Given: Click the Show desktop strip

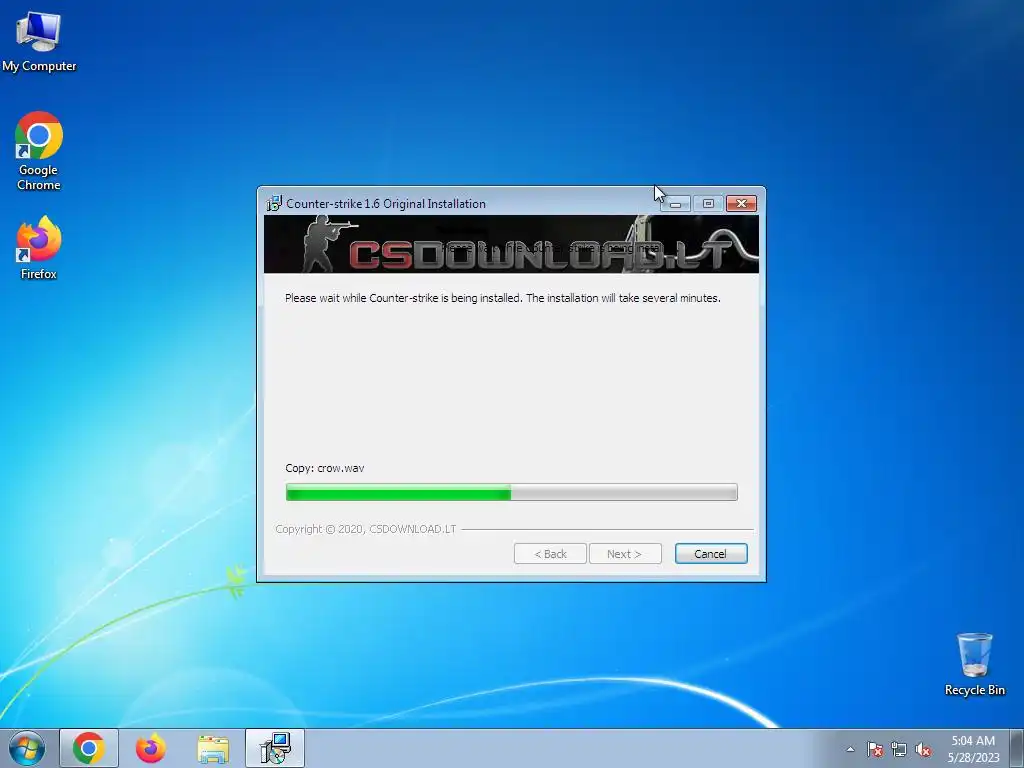Looking at the screenshot, I should click(1017, 748).
